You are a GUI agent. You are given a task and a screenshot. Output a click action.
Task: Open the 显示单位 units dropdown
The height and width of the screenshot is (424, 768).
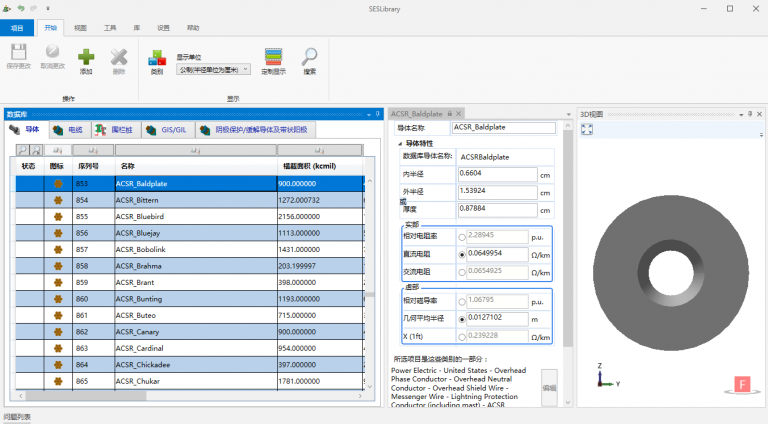pos(213,69)
